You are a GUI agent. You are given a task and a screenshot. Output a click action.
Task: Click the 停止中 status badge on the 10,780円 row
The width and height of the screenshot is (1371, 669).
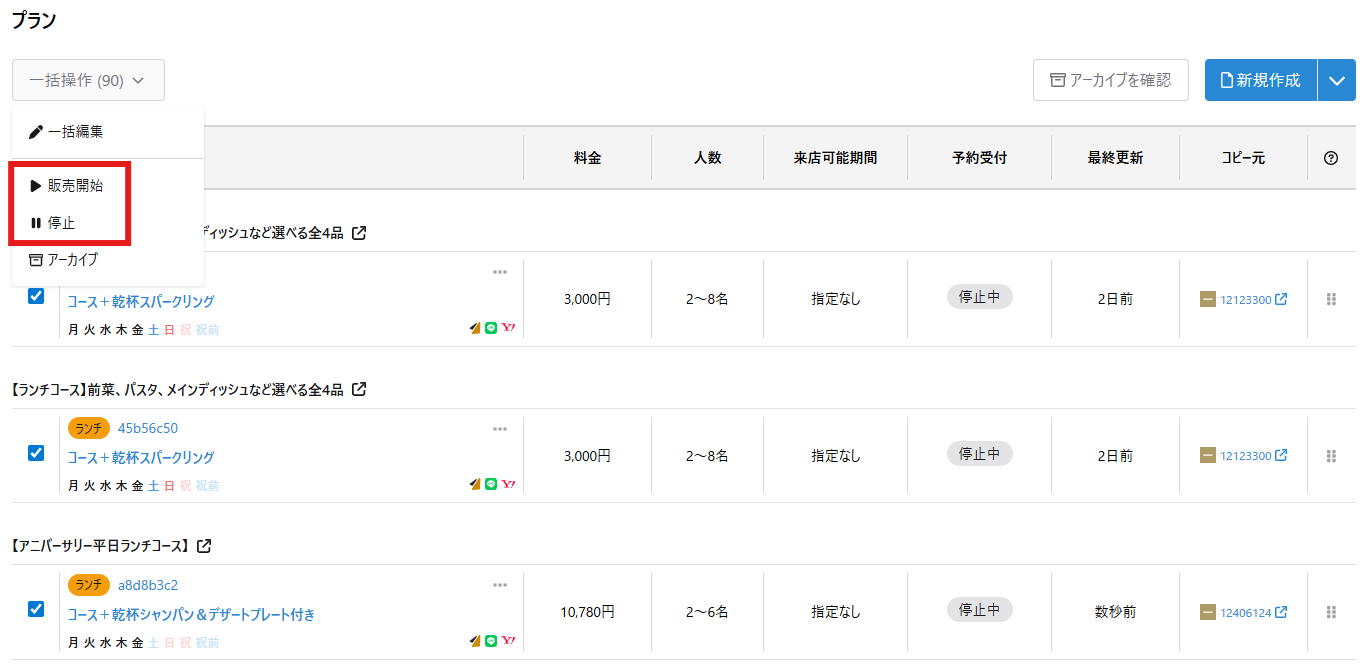(x=980, y=610)
